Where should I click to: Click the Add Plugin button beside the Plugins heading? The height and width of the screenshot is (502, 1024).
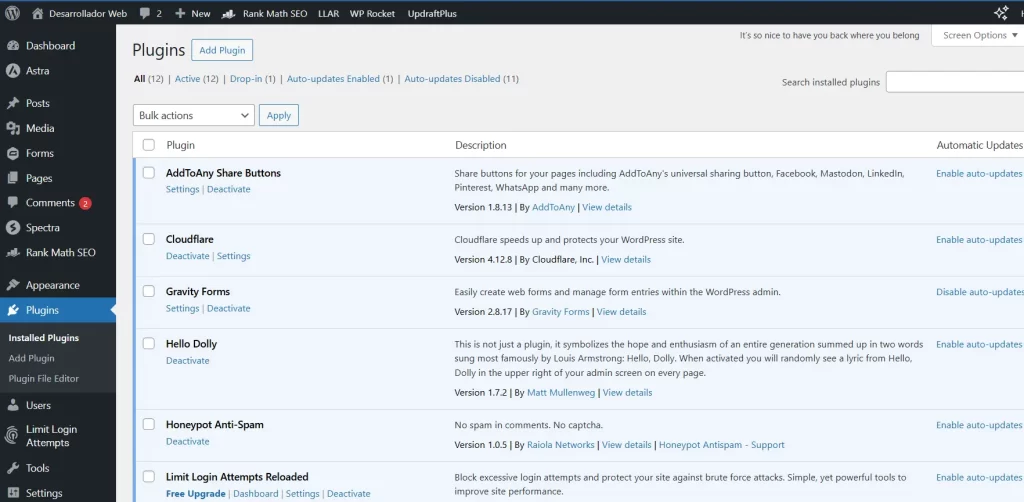pyautogui.click(x=222, y=50)
